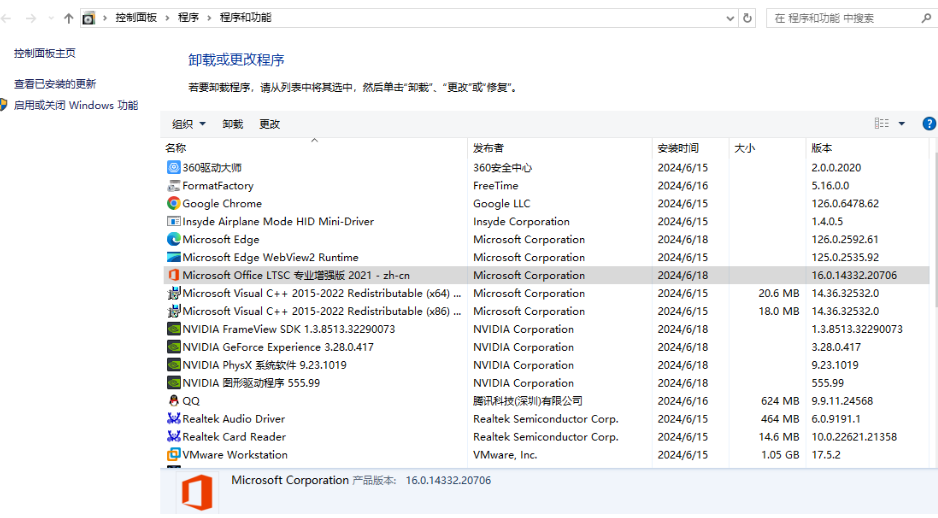The width and height of the screenshot is (938, 518).
Task: Click the Visual C++ x64 installer icon
Action: point(173,293)
